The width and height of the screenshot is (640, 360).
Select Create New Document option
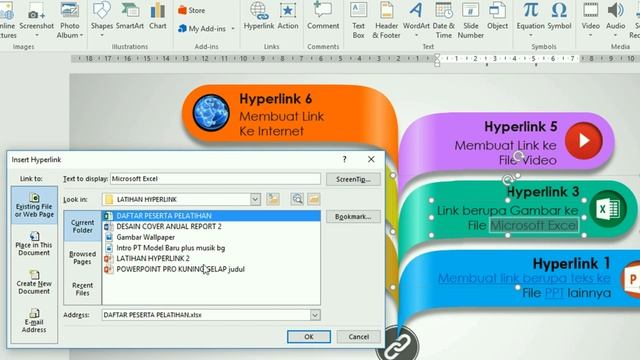tap(34, 282)
